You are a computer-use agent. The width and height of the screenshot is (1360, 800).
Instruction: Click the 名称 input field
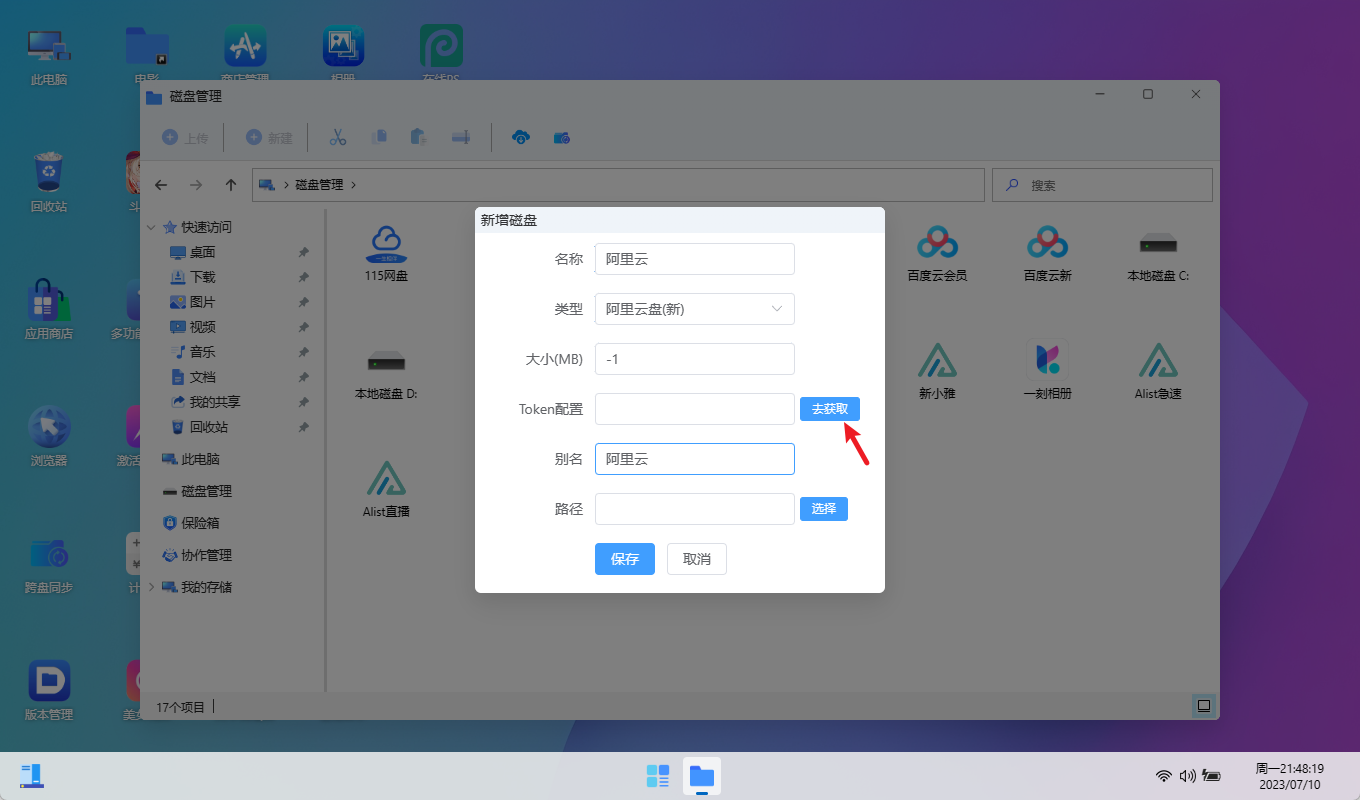coord(694,259)
